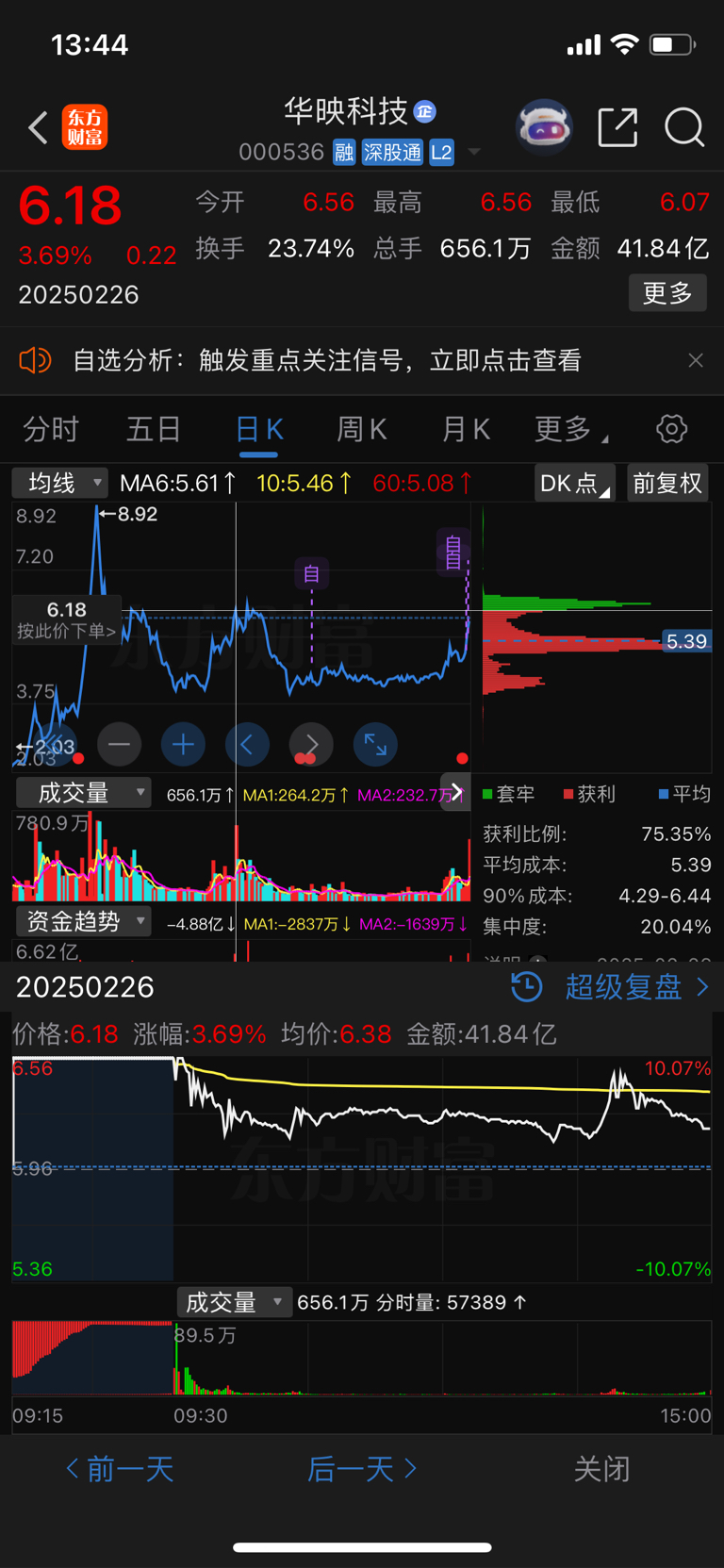Go to 后一天 next day

[x=361, y=1469]
